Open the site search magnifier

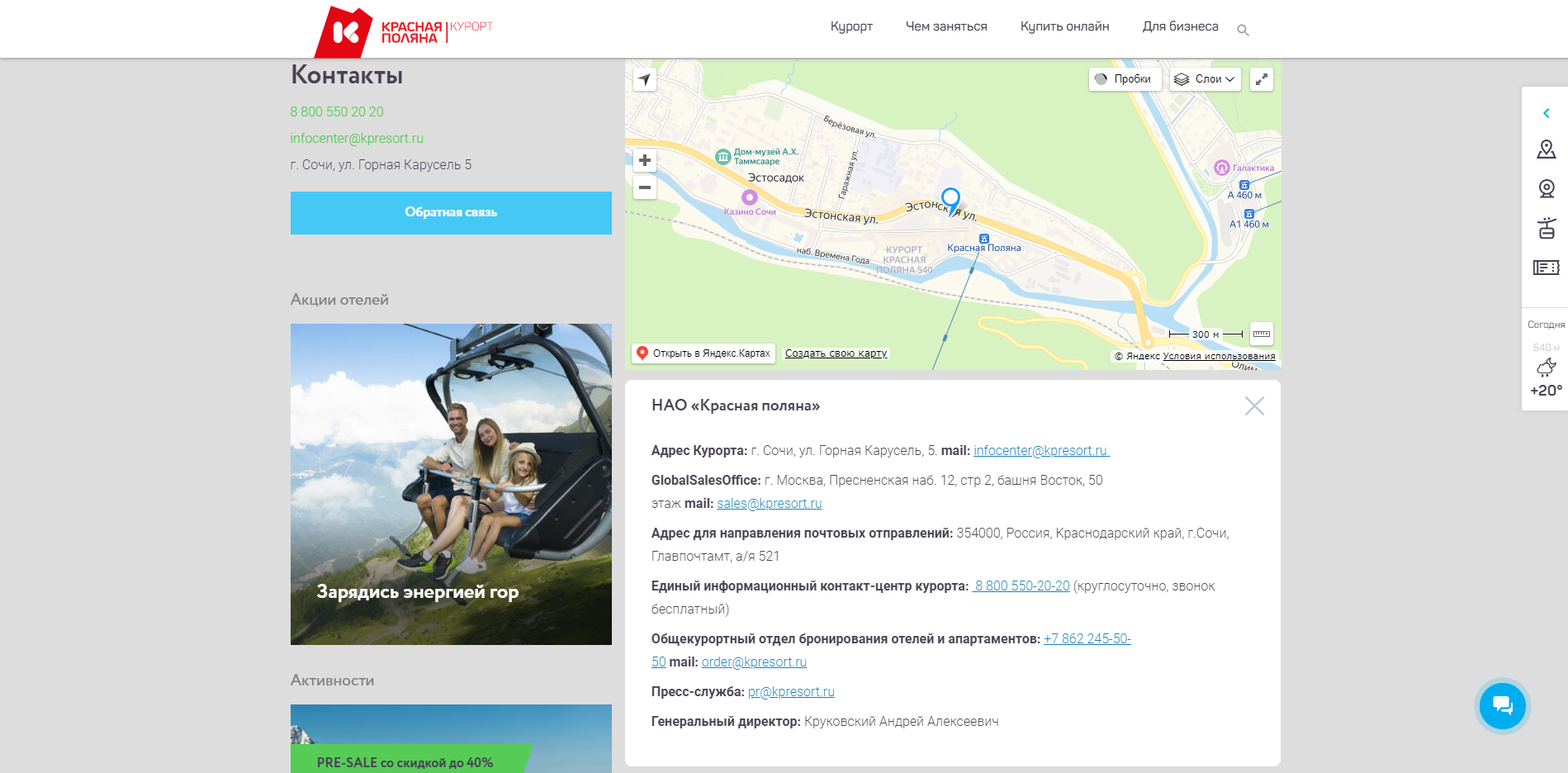[x=1243, y=31]
